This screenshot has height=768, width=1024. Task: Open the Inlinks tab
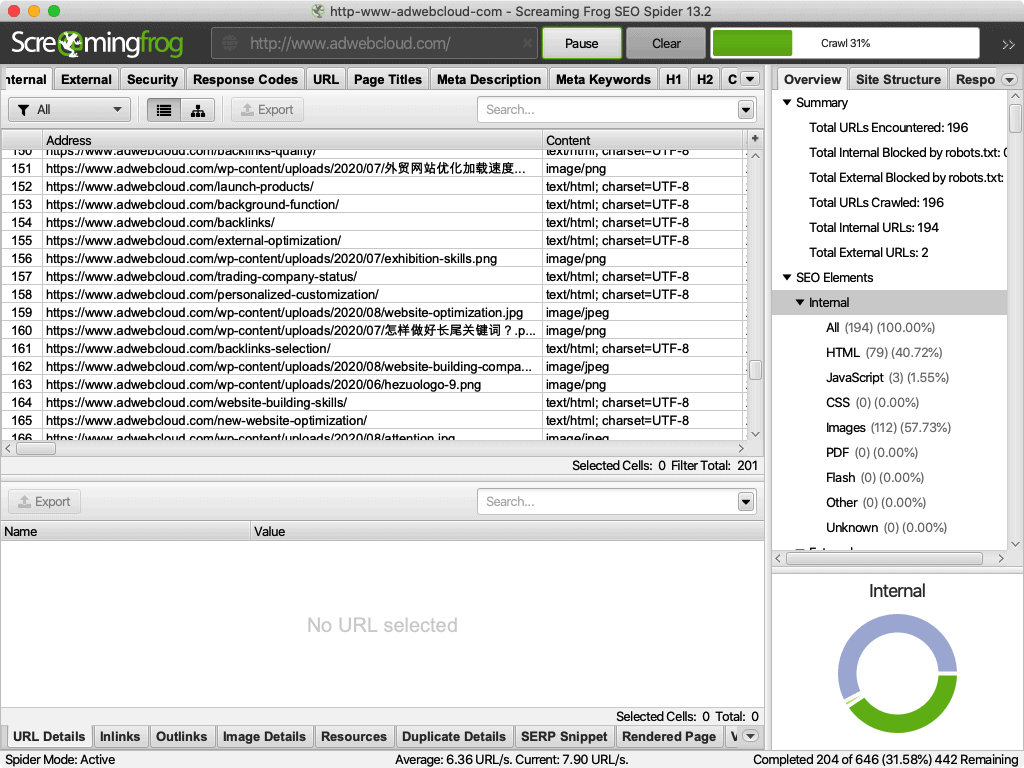click(x=120, y=736)
